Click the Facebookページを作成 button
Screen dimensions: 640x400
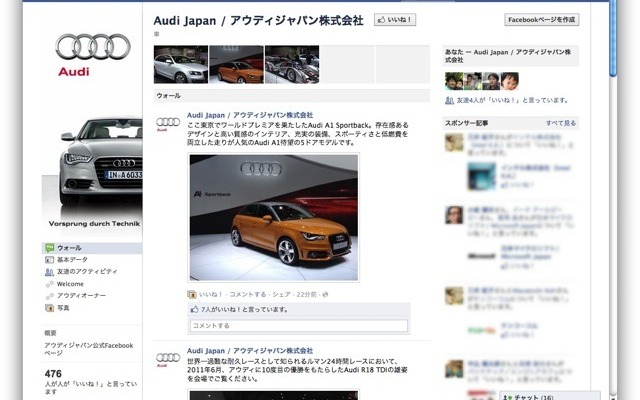[541, 20]
